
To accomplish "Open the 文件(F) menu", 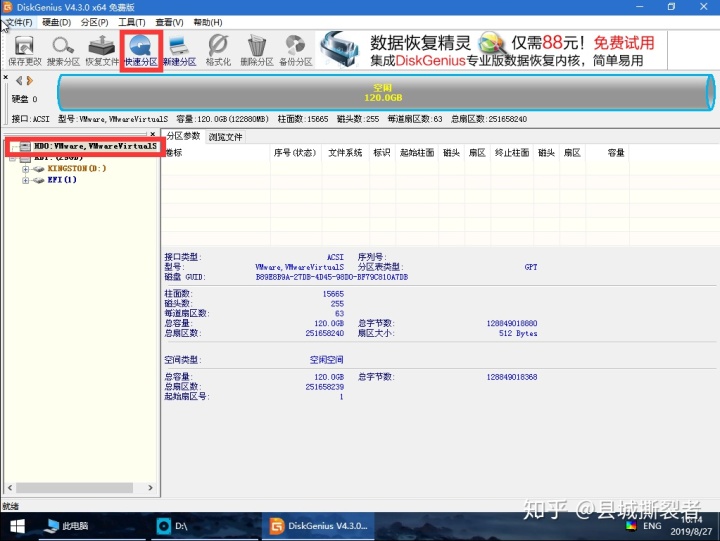I will pyautogui.click(x=19, y=23).
